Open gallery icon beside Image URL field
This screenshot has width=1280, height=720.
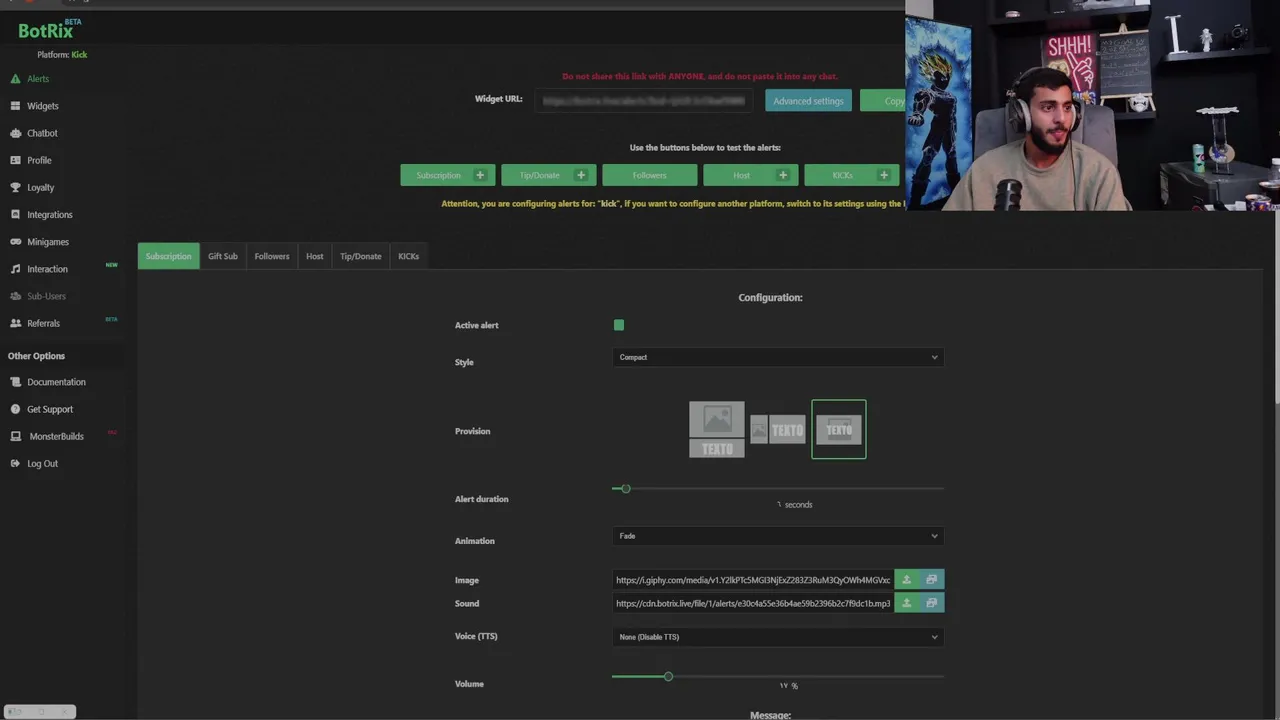(932, 579)
